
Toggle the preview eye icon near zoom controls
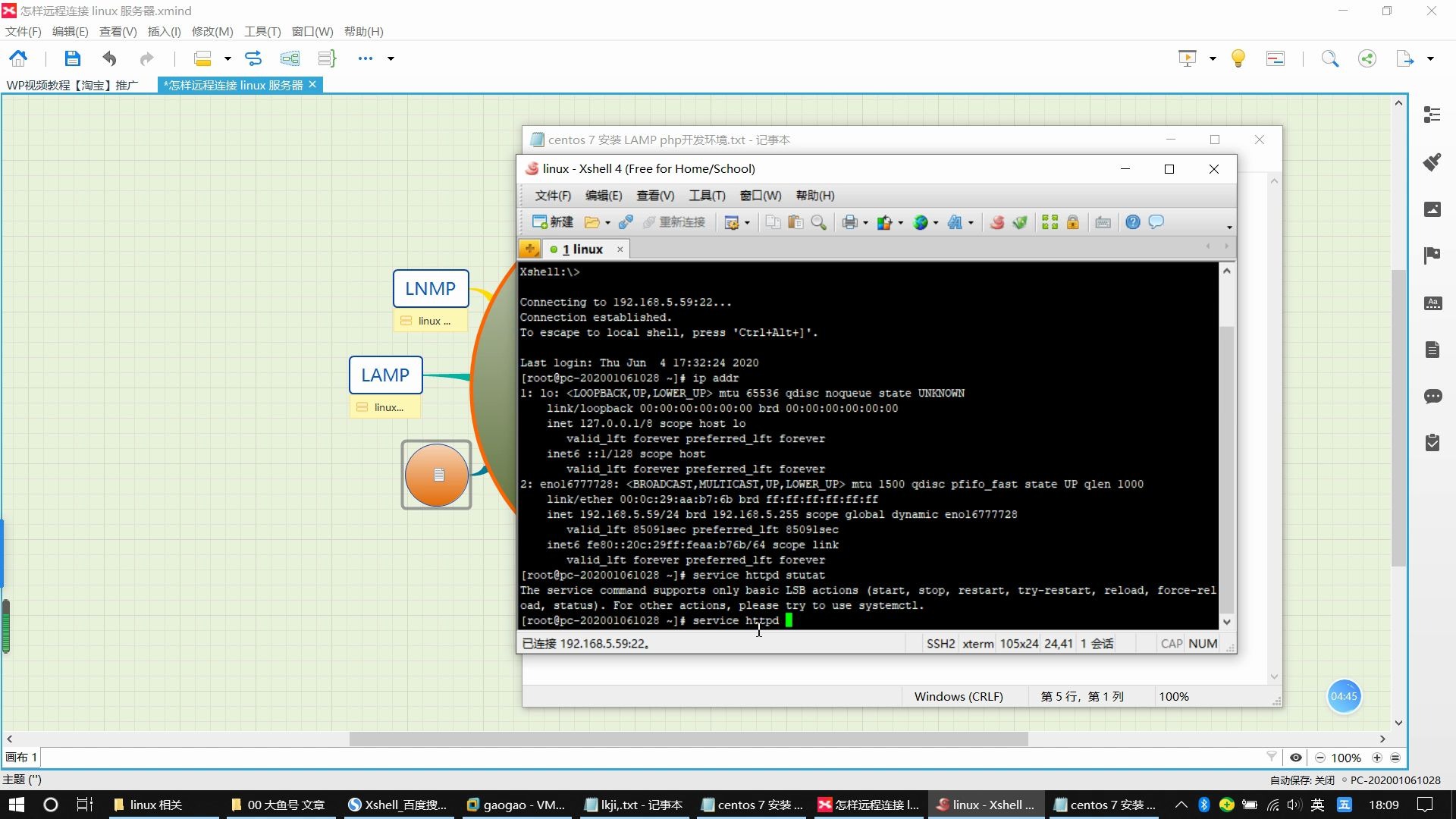(1297, 758)
